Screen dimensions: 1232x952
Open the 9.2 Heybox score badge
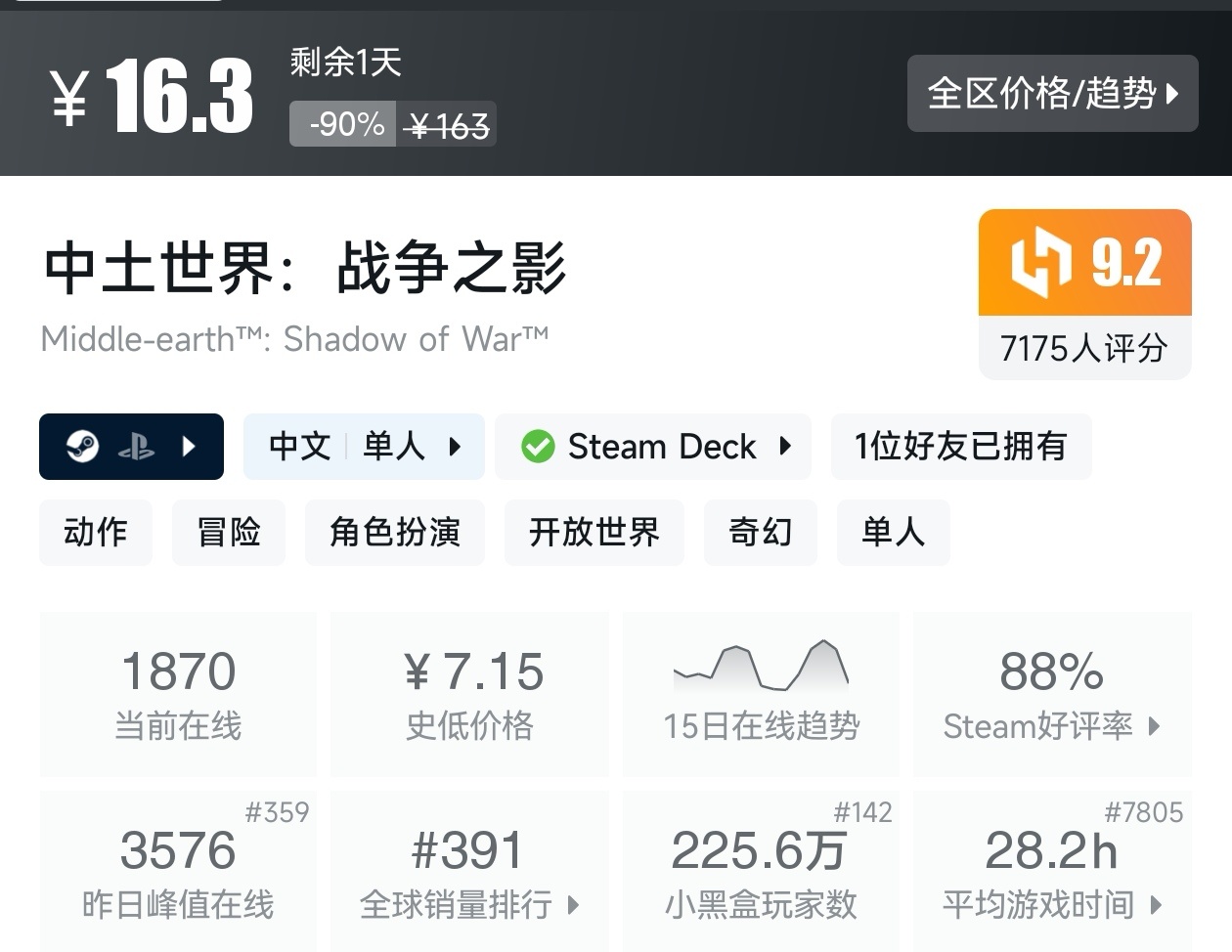pyautogui.click(x=1085, y=263)
